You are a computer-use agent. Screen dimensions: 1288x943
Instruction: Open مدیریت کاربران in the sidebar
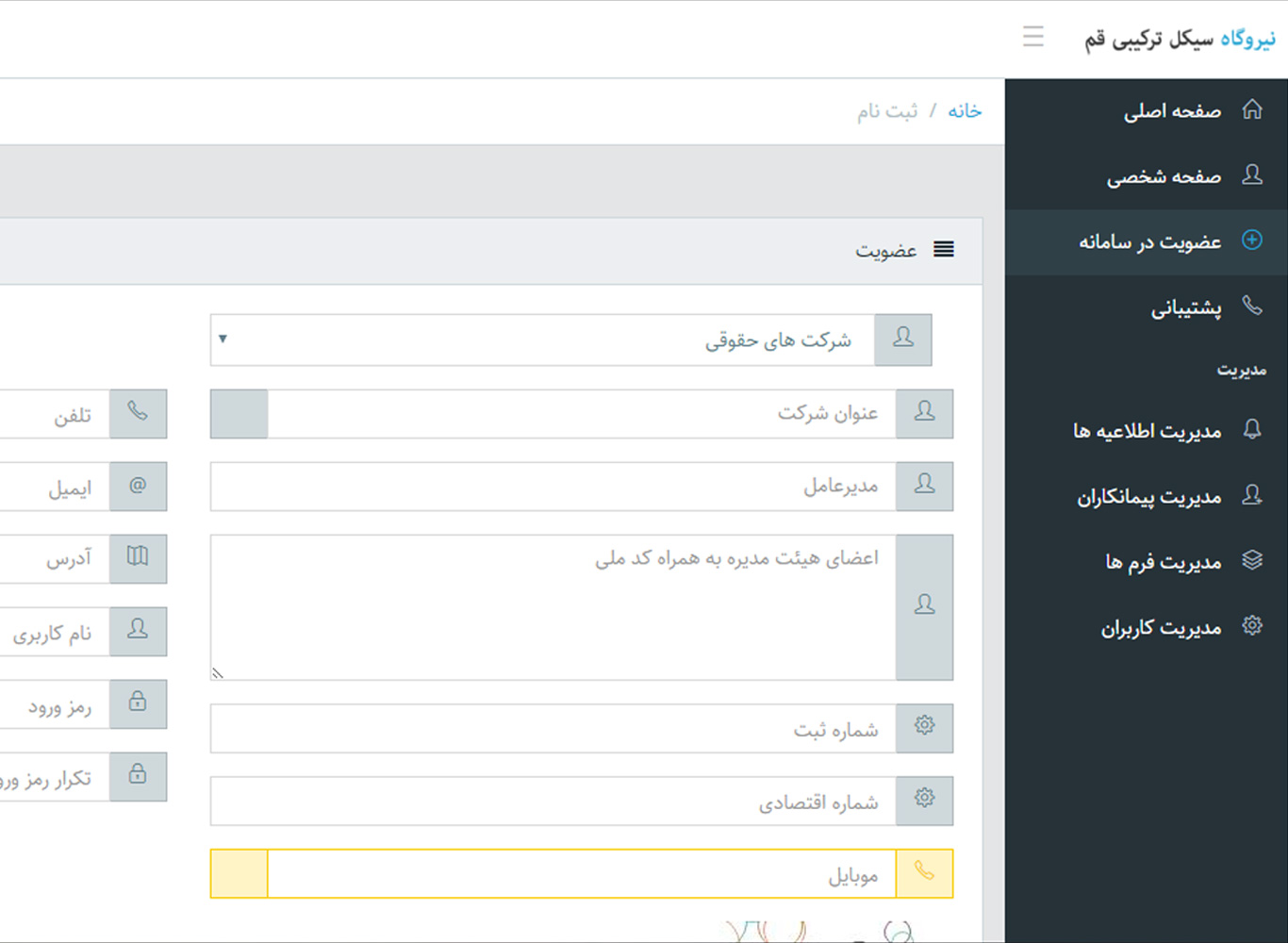[1147, 627]
